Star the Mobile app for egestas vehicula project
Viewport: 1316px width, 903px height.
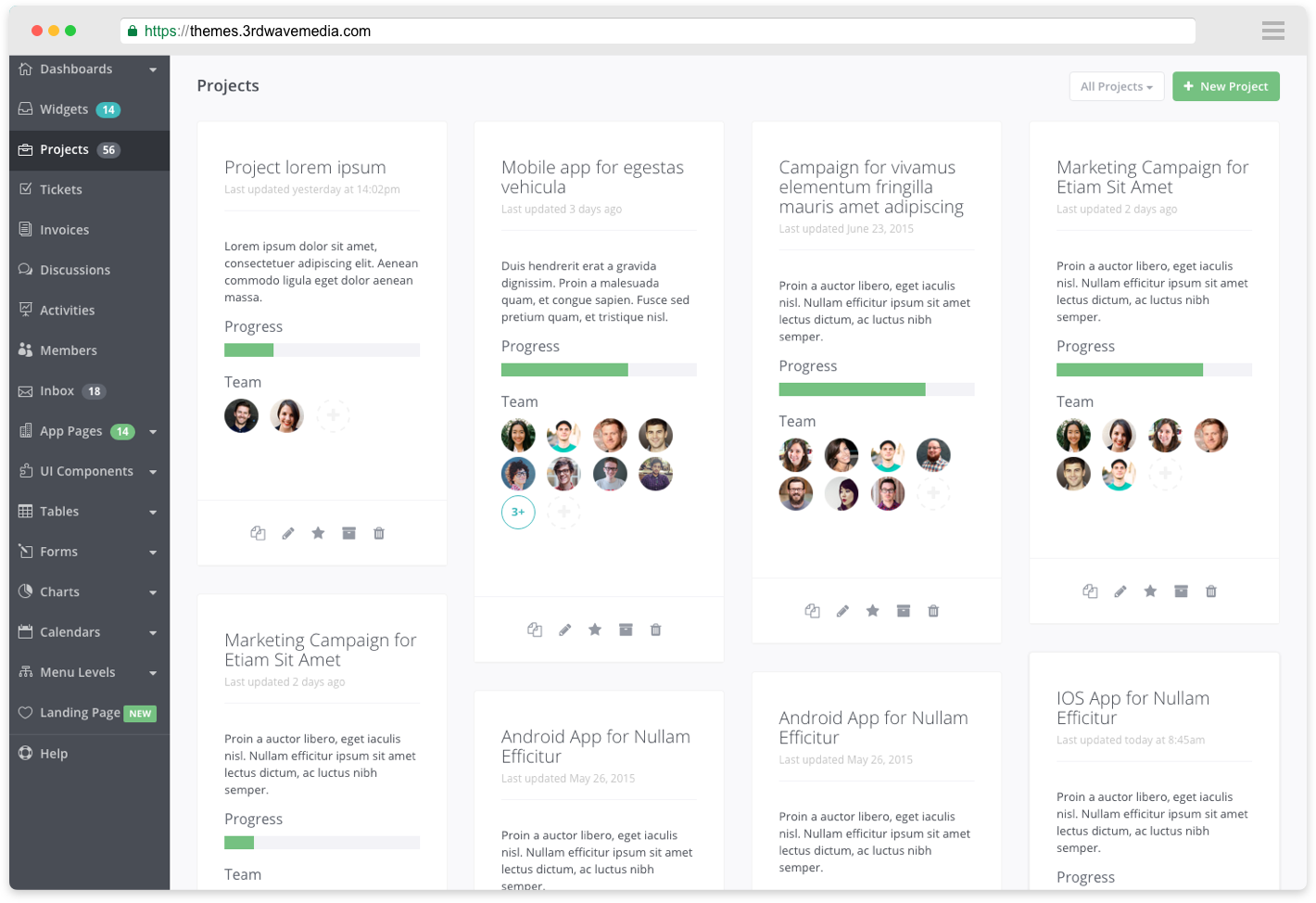click(595, 630)
